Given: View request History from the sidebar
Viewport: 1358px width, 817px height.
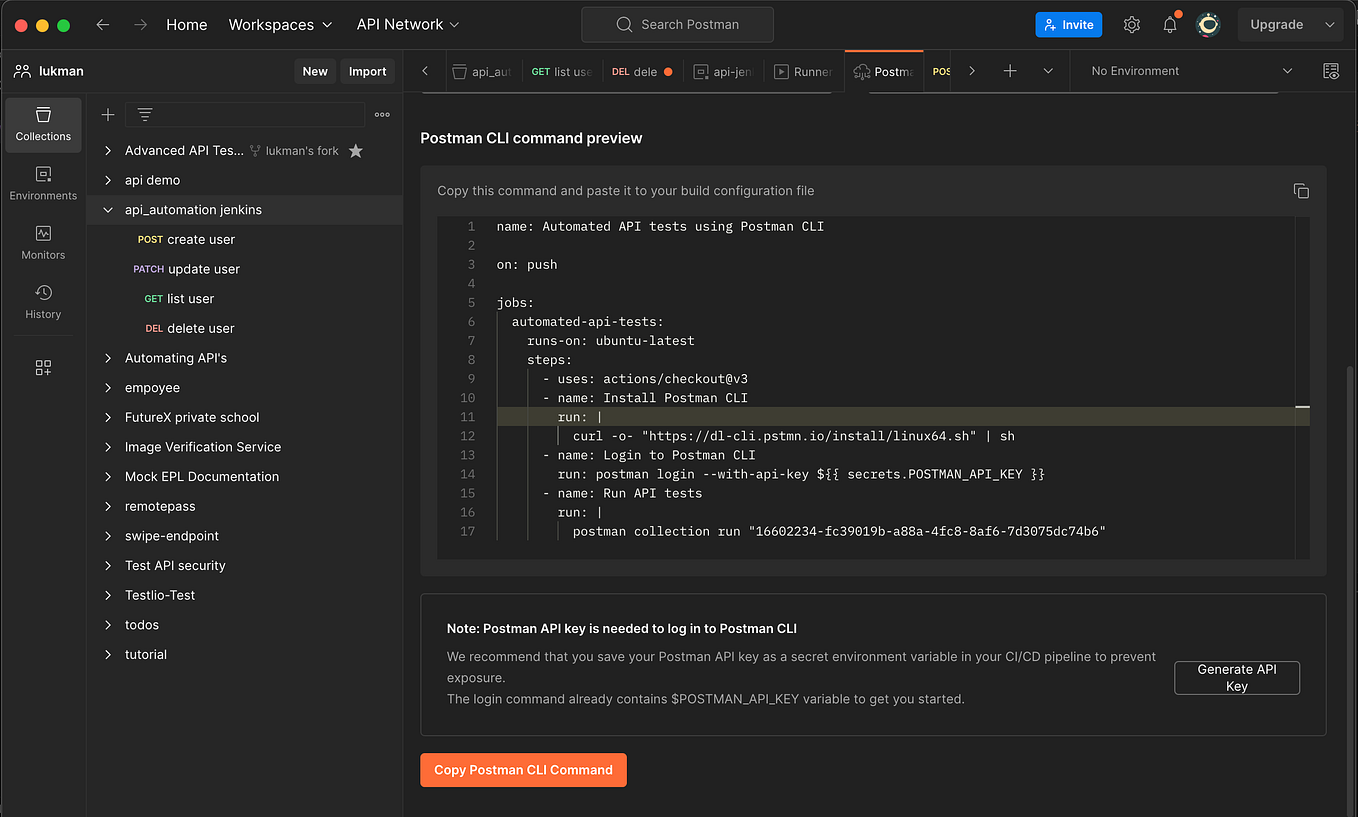Looking at the screenshot, I should [x=42, y=302].
